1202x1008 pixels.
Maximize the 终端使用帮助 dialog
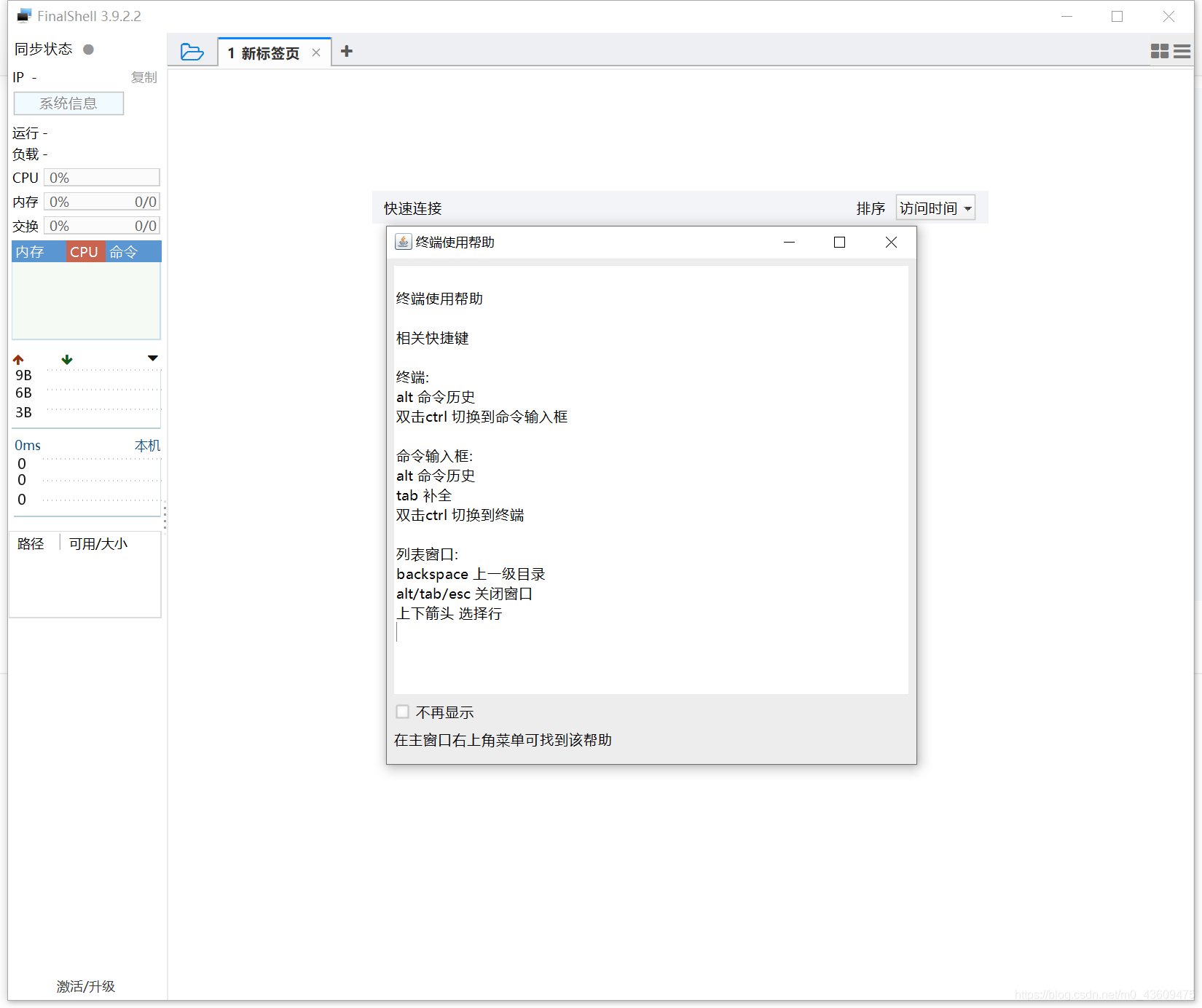(x=840, y=242)
